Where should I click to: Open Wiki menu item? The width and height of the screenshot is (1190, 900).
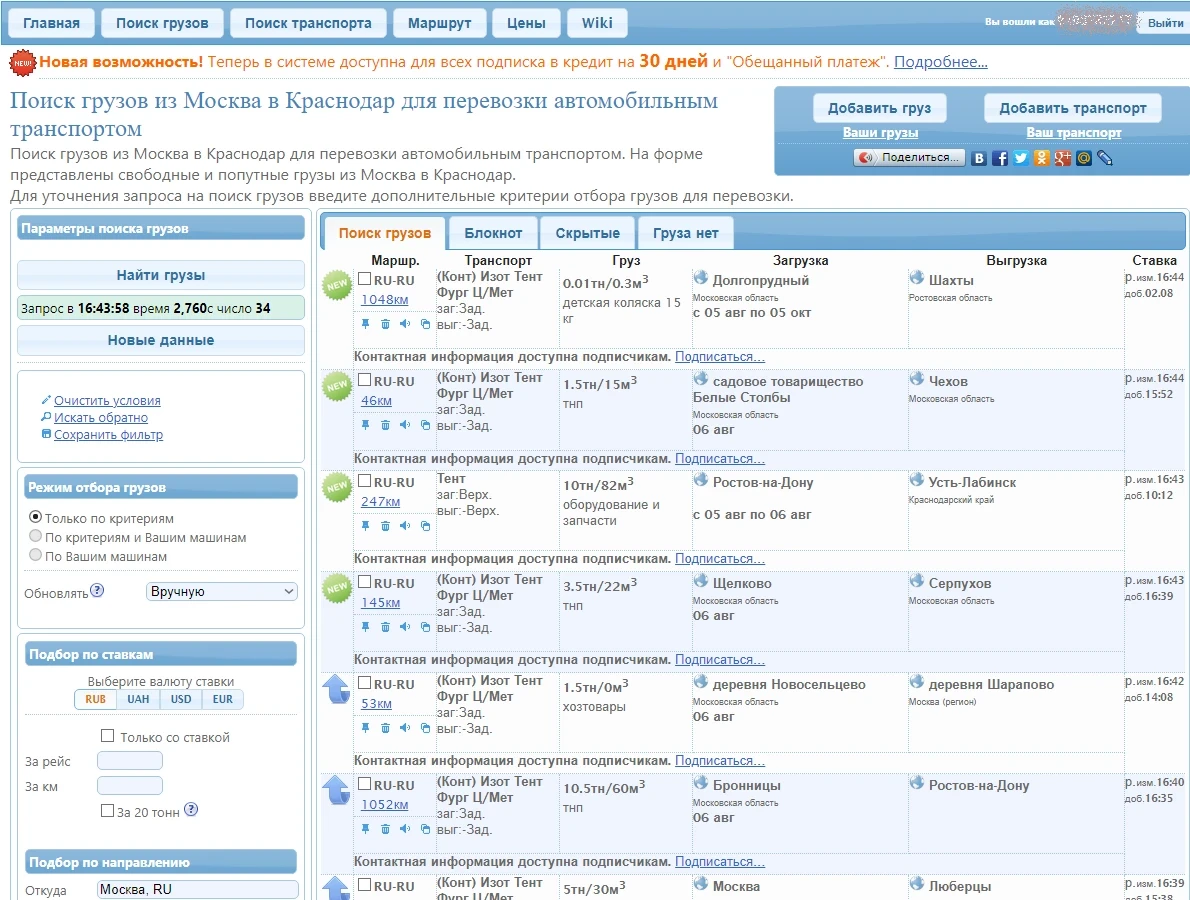597,23
